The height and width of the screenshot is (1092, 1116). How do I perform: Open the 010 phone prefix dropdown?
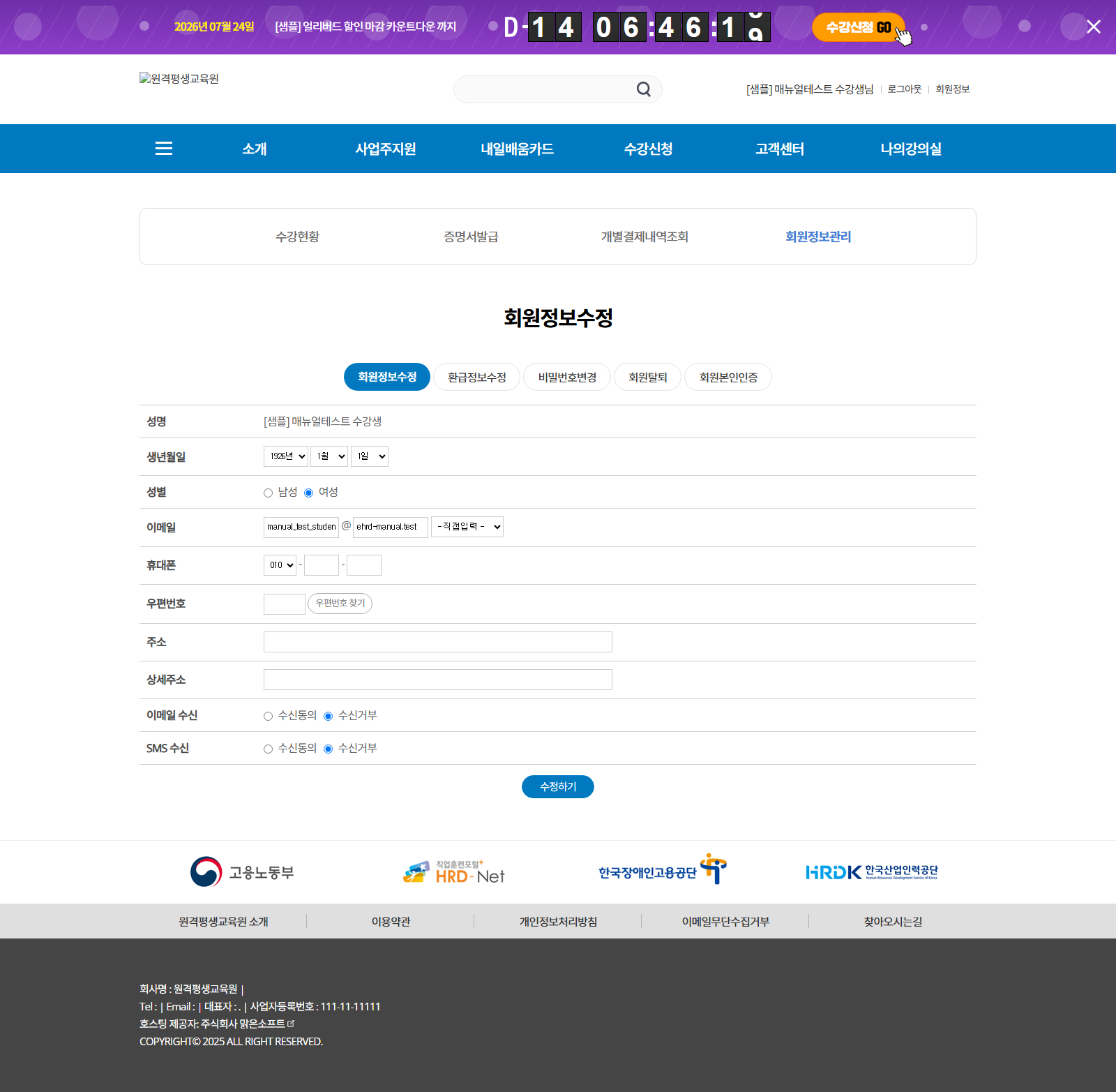tap(280, 565)
